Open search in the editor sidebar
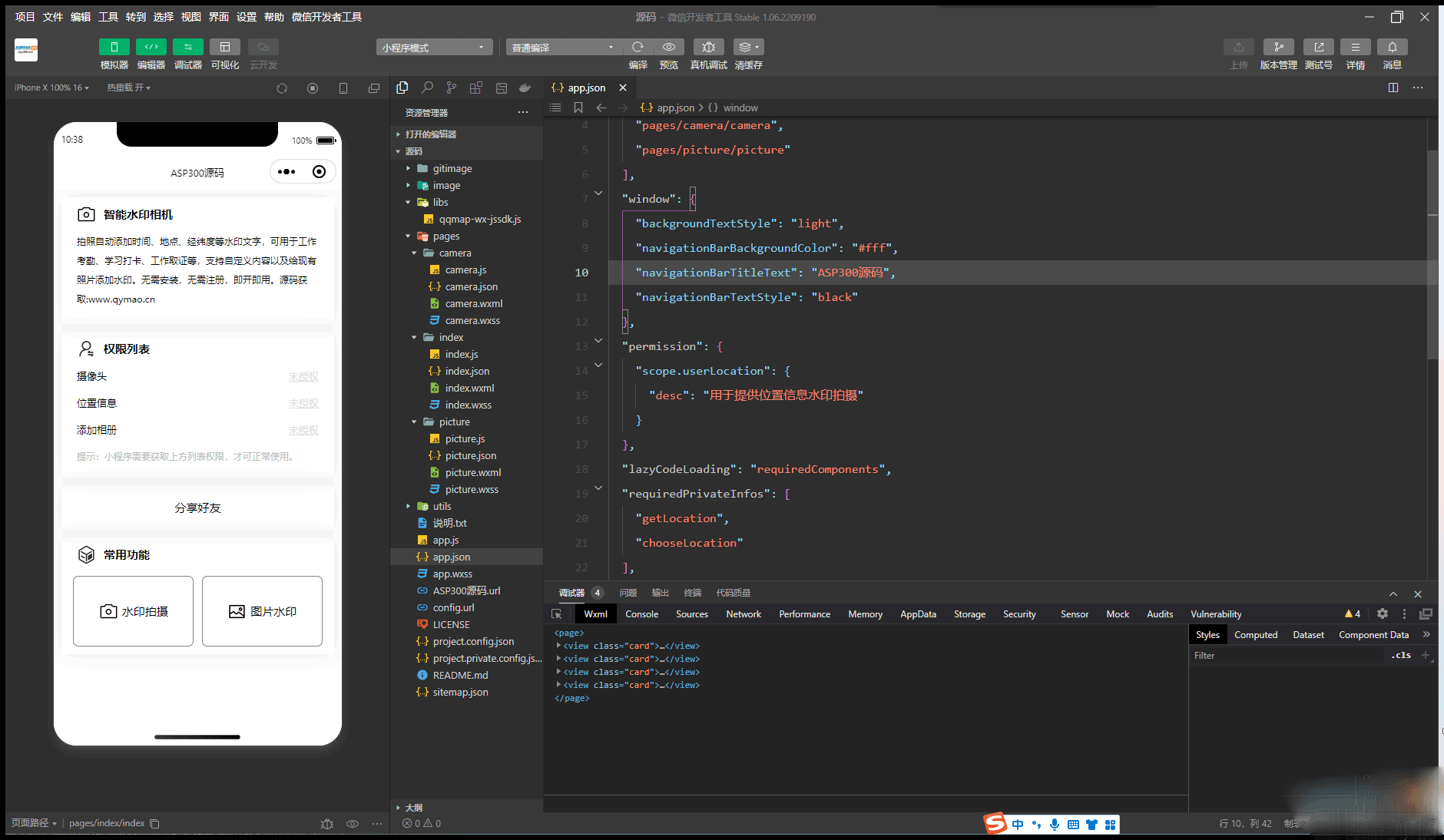Screen dimensions: 1444x840 427,88
